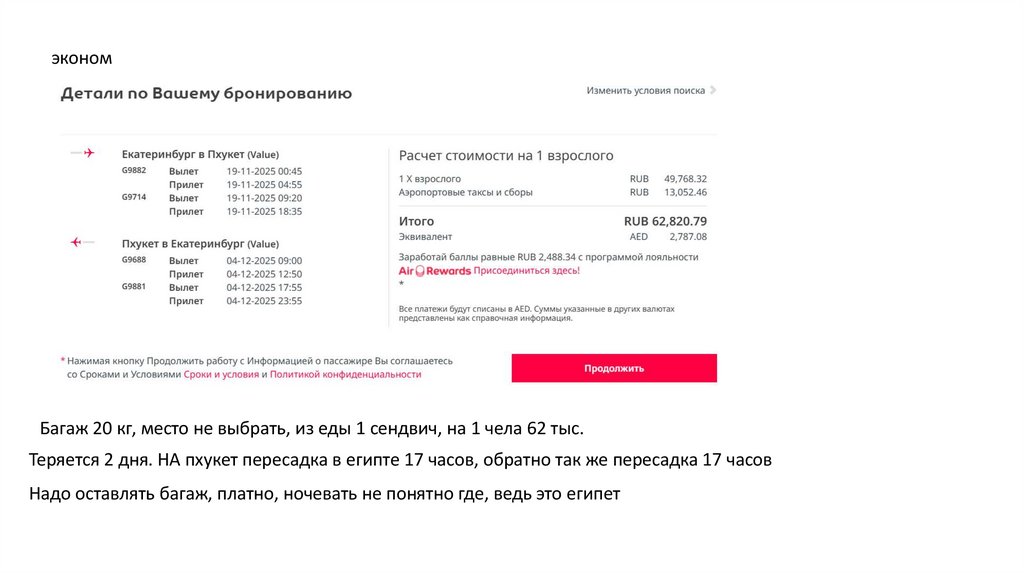Click flight number G9881
The width and height of the screenshot is (1024, 574).
click(x=134, y=287)
